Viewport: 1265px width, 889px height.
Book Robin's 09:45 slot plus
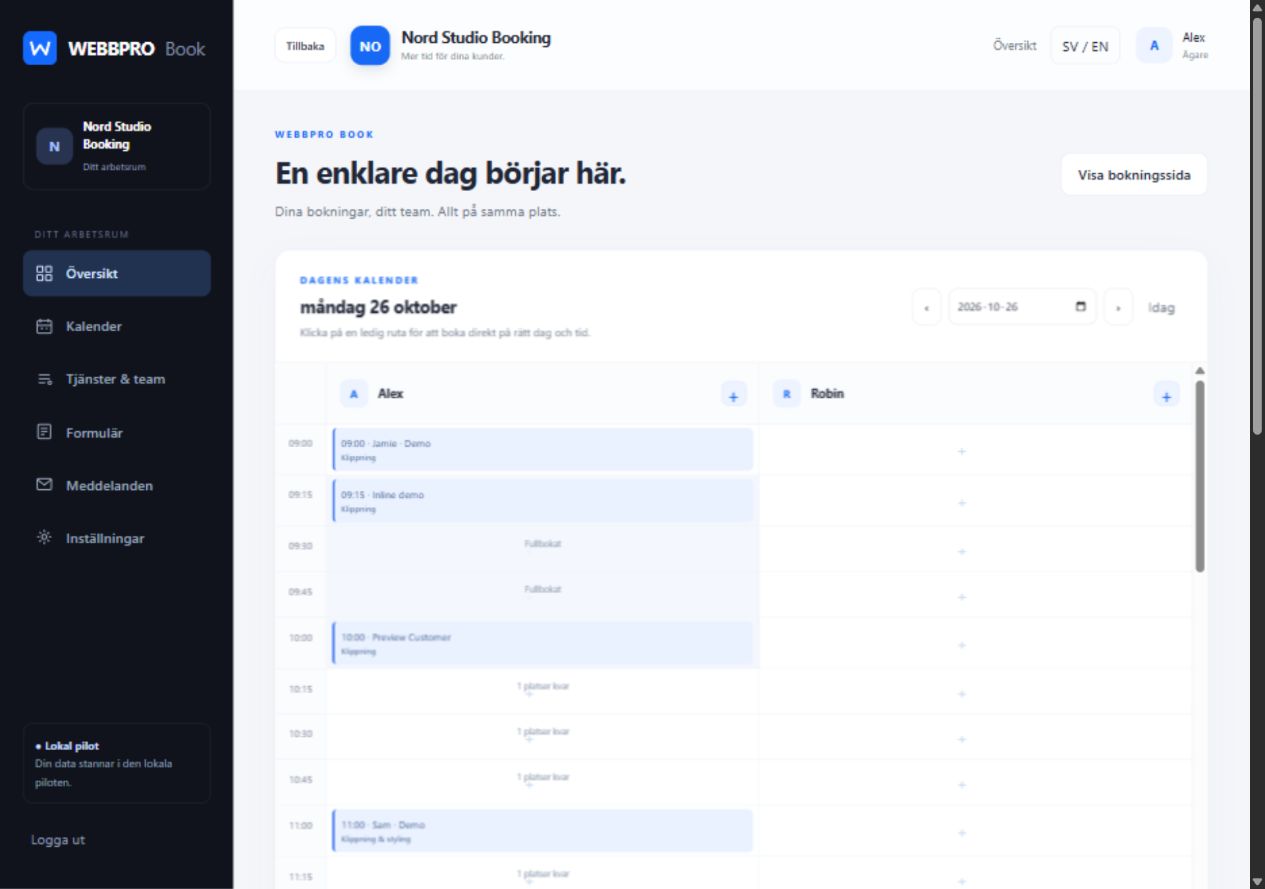point(962,597)
